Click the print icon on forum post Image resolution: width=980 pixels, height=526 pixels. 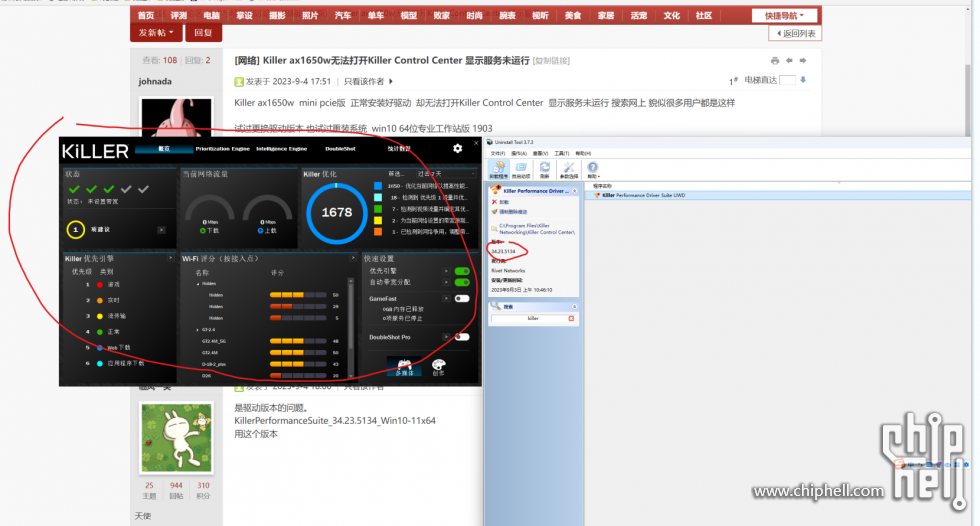pyautogui.click(x=775, y=61)
